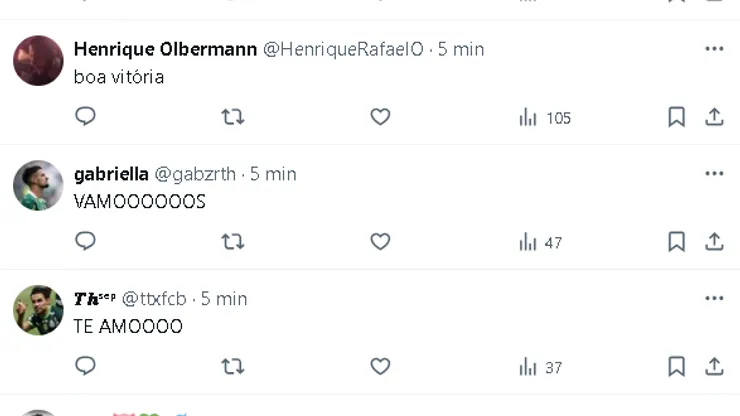Like gabriella's VAMOOOOOOS tweet
The image size is (740, 416).
pyautogui.click(x=380, y=241)
